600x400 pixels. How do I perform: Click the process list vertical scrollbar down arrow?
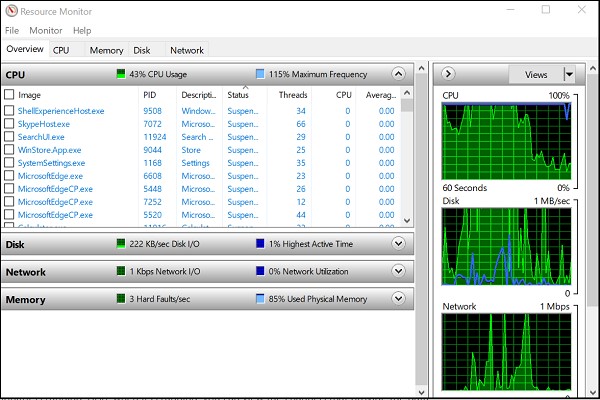click(407, 219)
